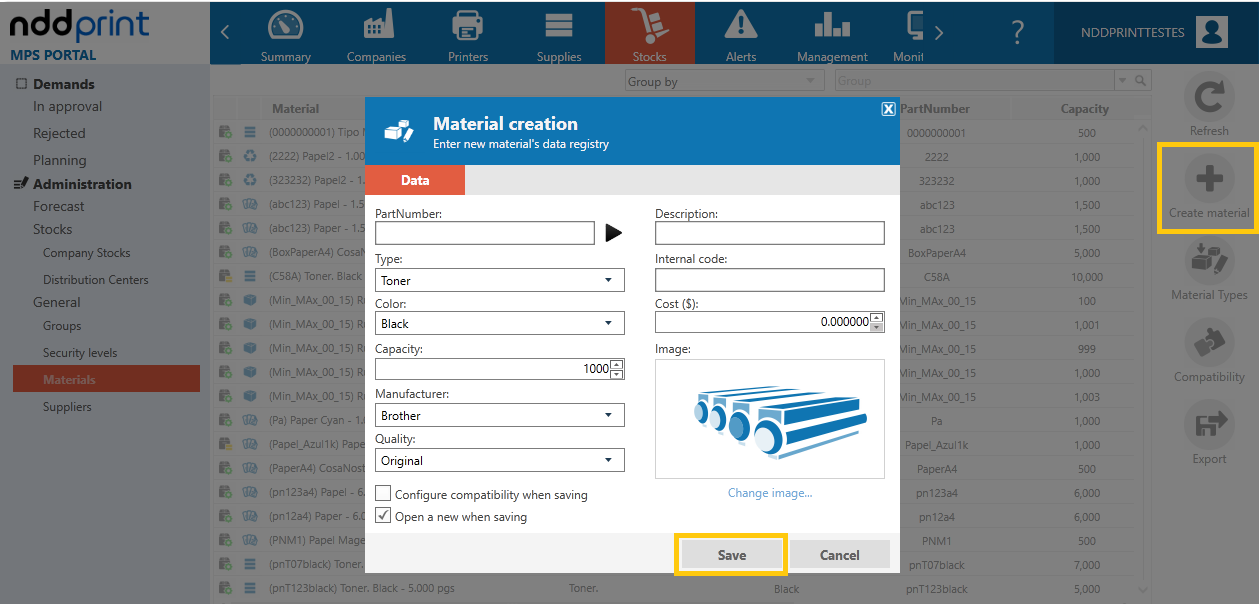Click the Description input field
The width and height of the screenshot is (1259, 604).
click(770, 233)
